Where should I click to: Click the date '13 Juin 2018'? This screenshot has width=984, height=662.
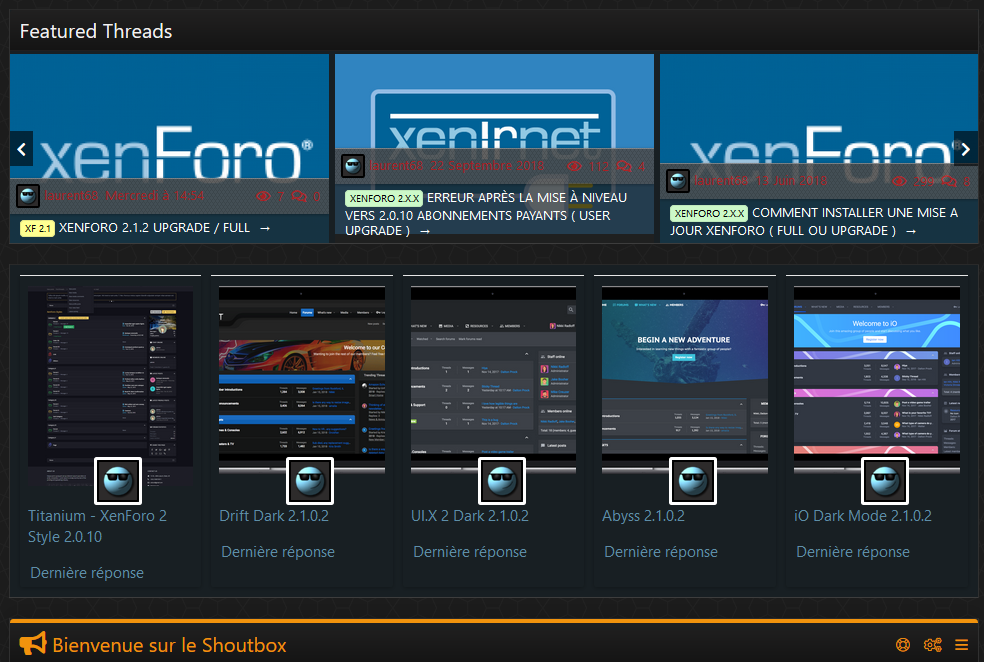pyautogui.click(x=793, y=181)
